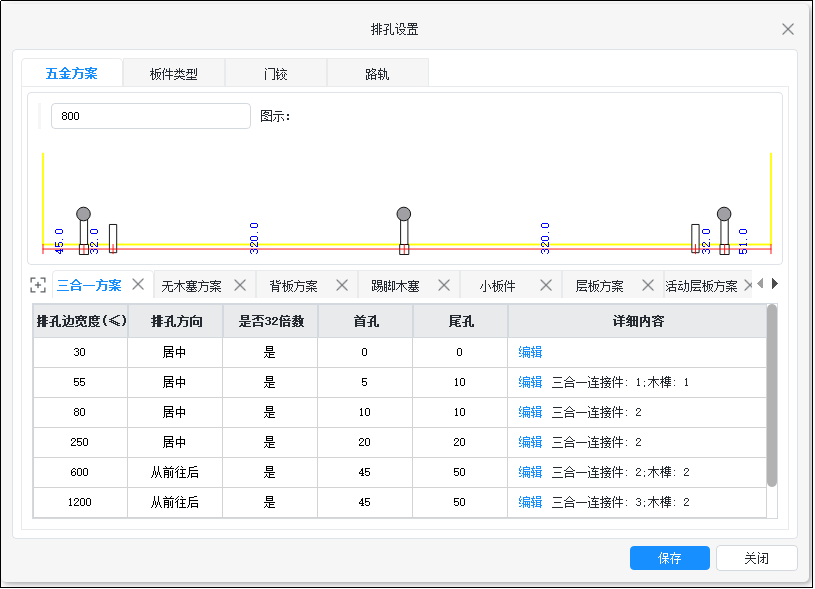Click 尾孔 value 50 in 600 row

tap(459, 472)
